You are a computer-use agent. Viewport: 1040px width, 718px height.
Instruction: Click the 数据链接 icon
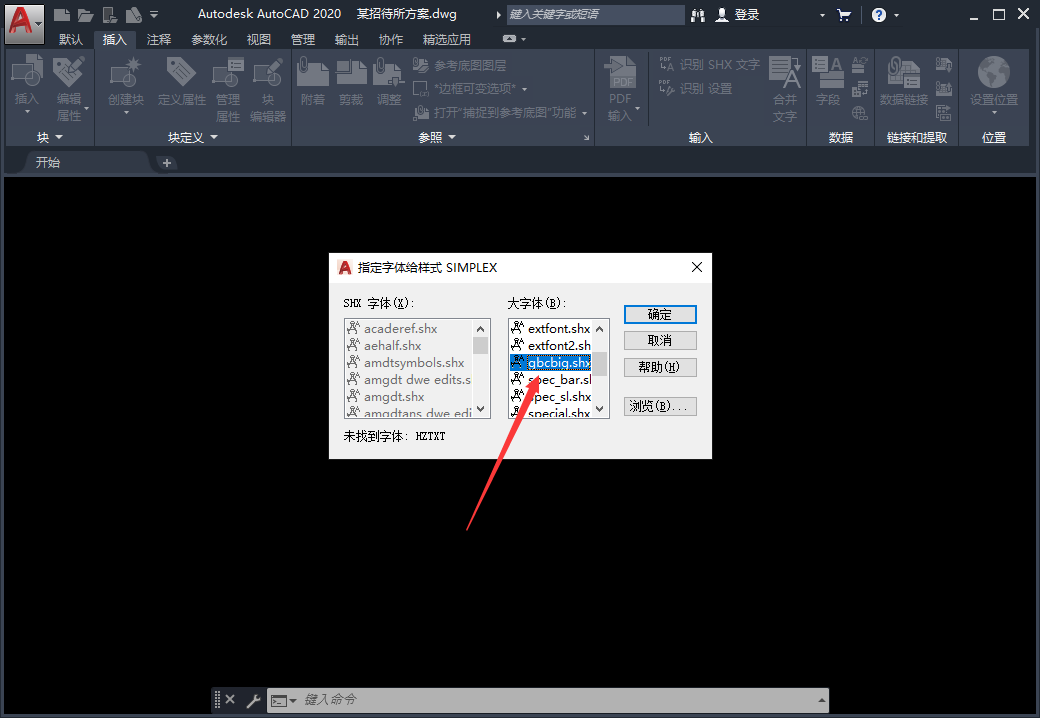click(903, 72)
